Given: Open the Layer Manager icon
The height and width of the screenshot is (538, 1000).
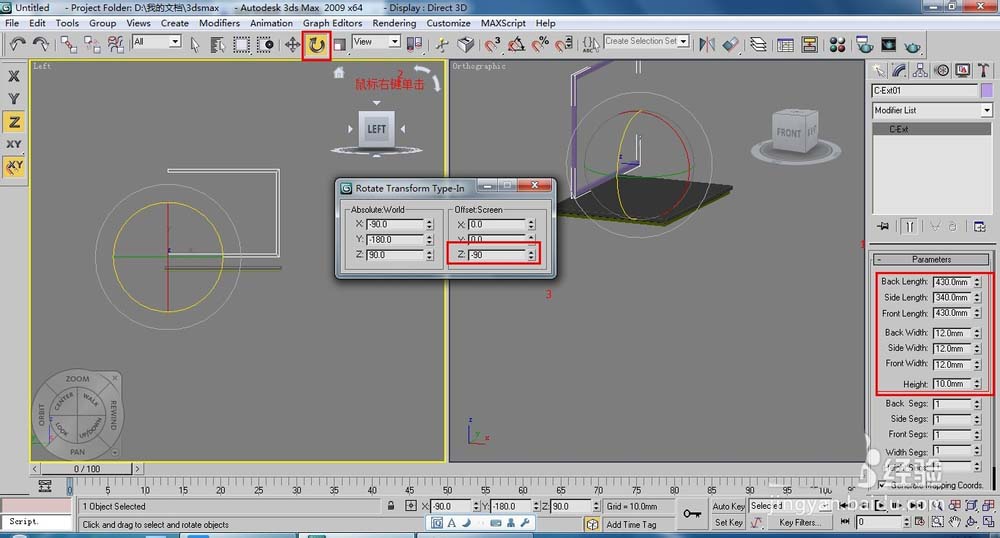Looking at the screenshot, I should (758, 44).
